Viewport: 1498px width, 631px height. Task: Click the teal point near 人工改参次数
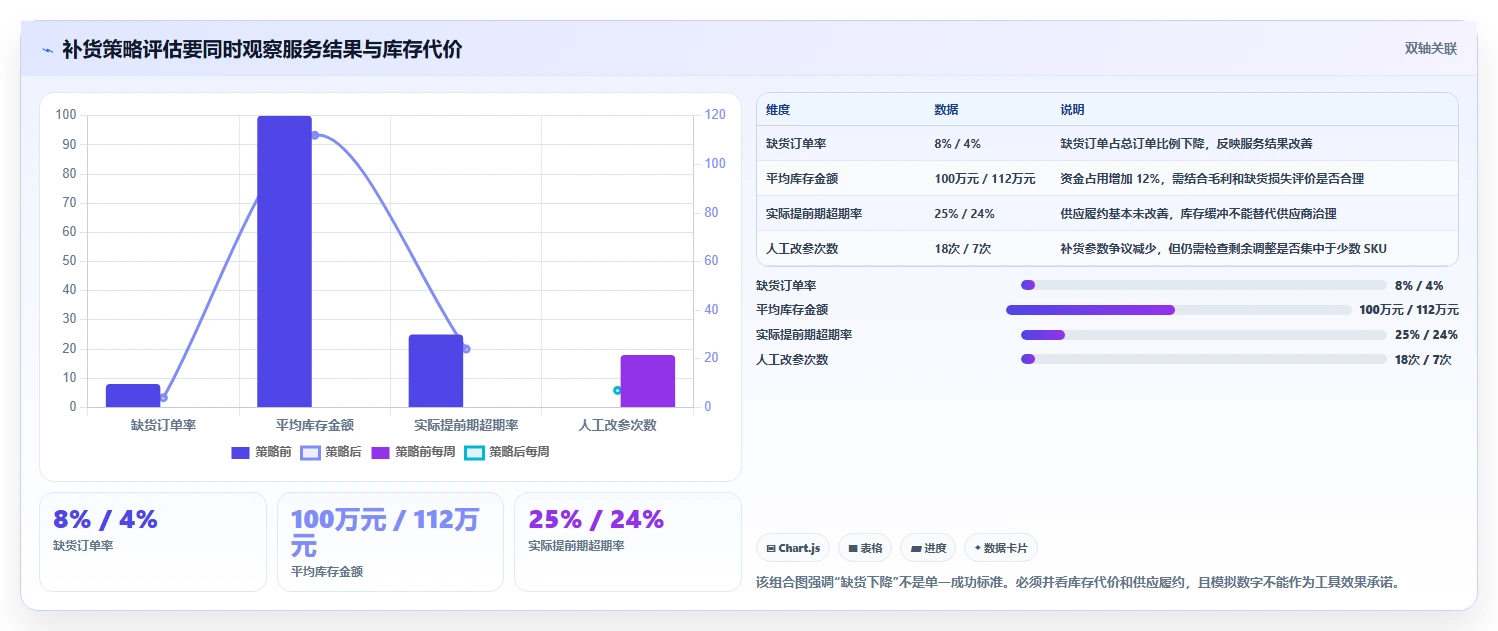point(617,390)
